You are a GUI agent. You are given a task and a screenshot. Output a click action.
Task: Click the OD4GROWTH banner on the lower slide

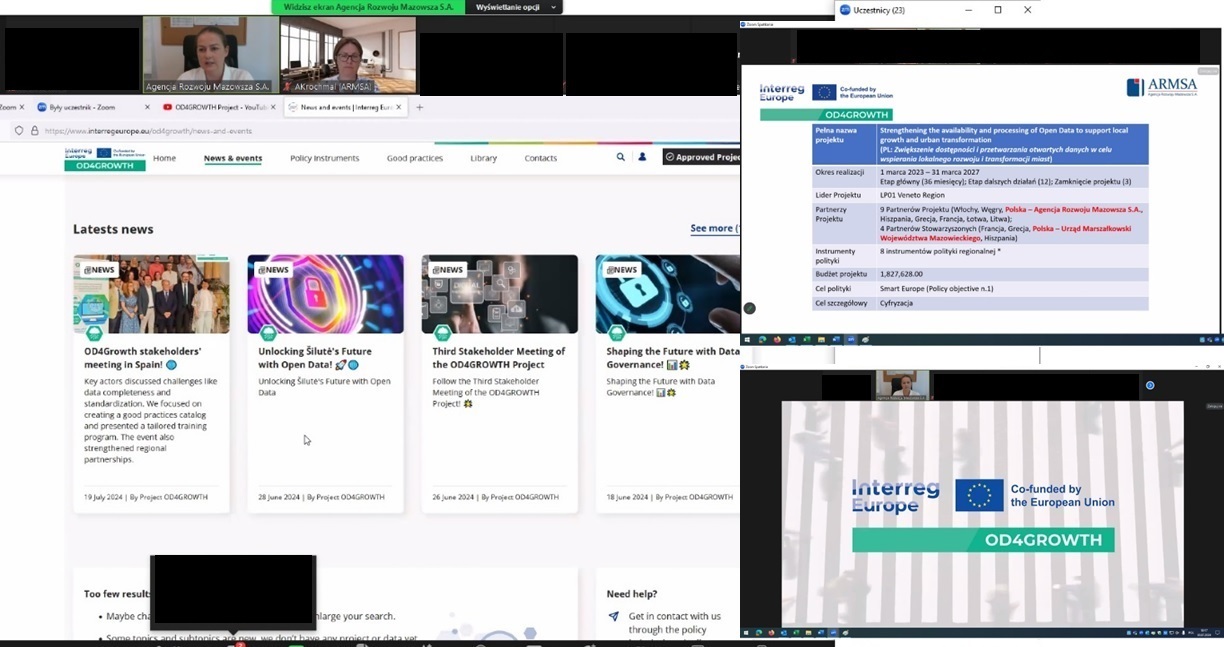click(983, 541)
